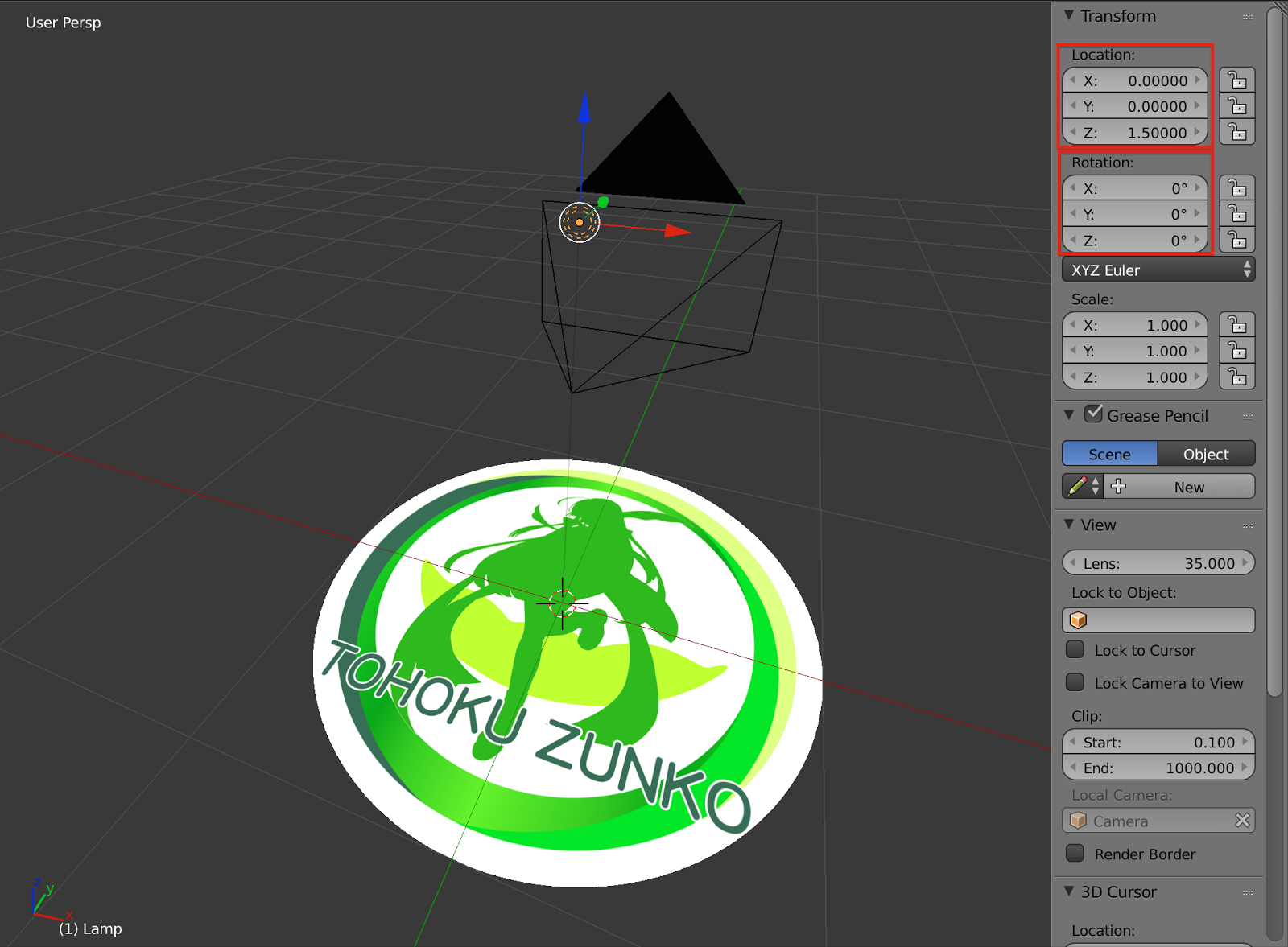The image size is (1288, 947).
Task: Click the 'User Persp' viewport label
Action: point(64,23)
